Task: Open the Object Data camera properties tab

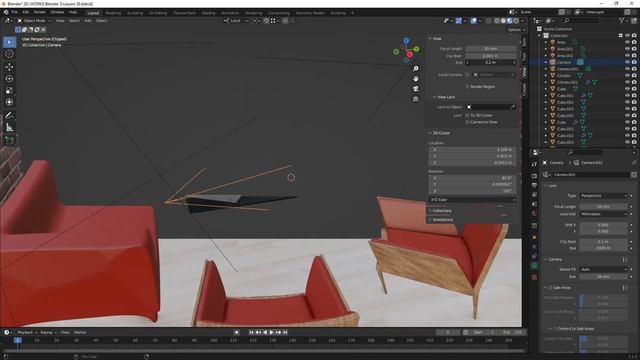Action: [x=534, y=266]
